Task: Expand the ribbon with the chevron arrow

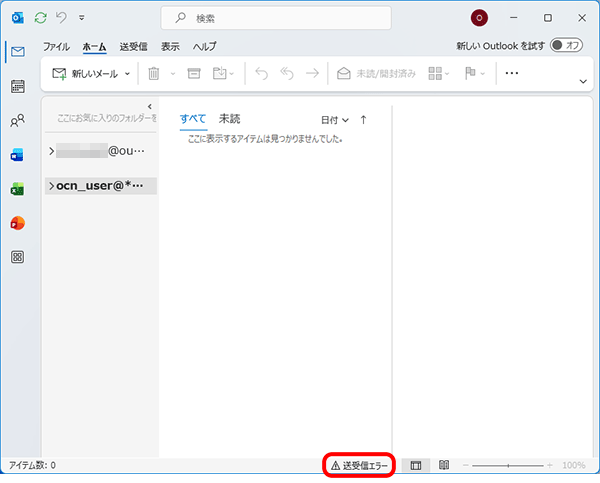Action: 584,81
